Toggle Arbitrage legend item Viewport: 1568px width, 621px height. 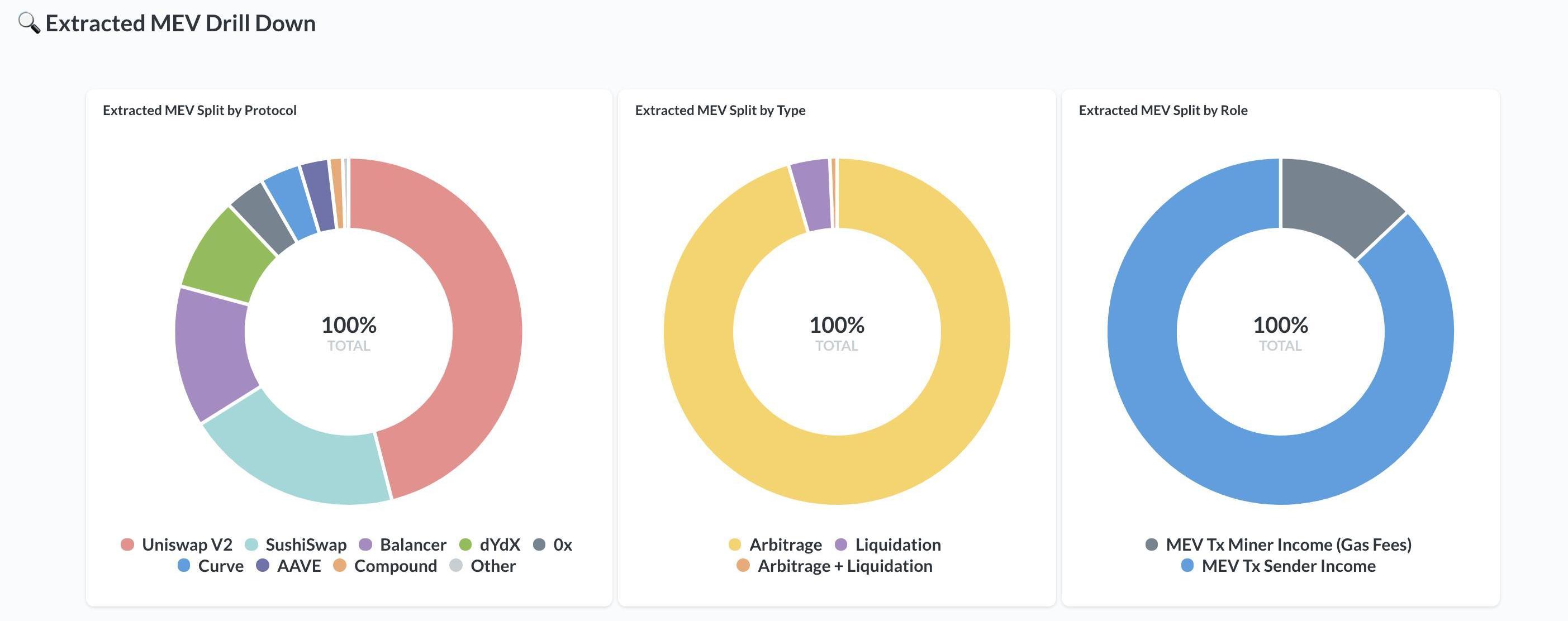[x=776, y=544]
